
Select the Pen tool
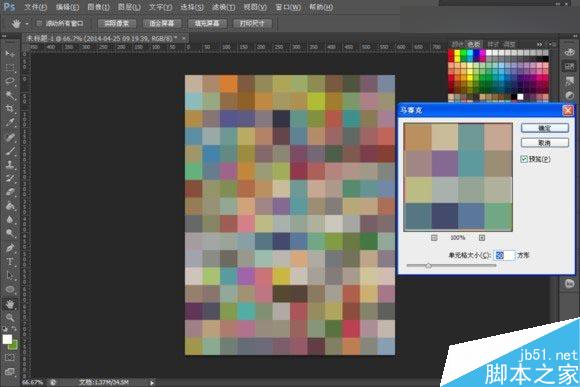click(10, 248)
